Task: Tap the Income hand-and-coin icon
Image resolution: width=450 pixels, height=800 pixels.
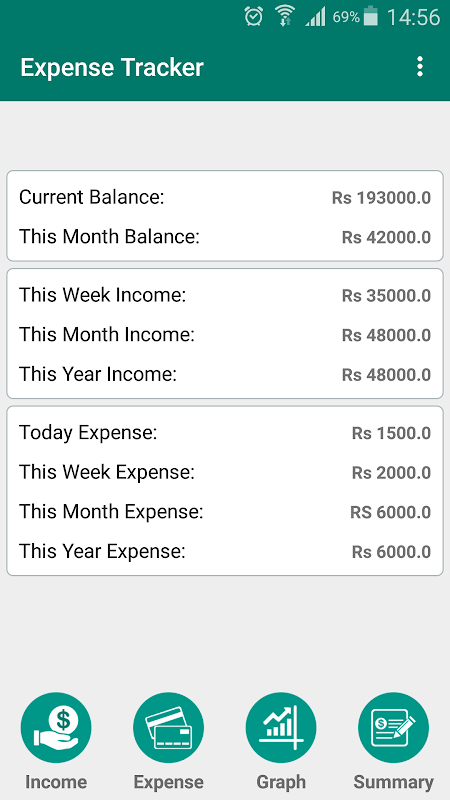Action: point(56,728)
